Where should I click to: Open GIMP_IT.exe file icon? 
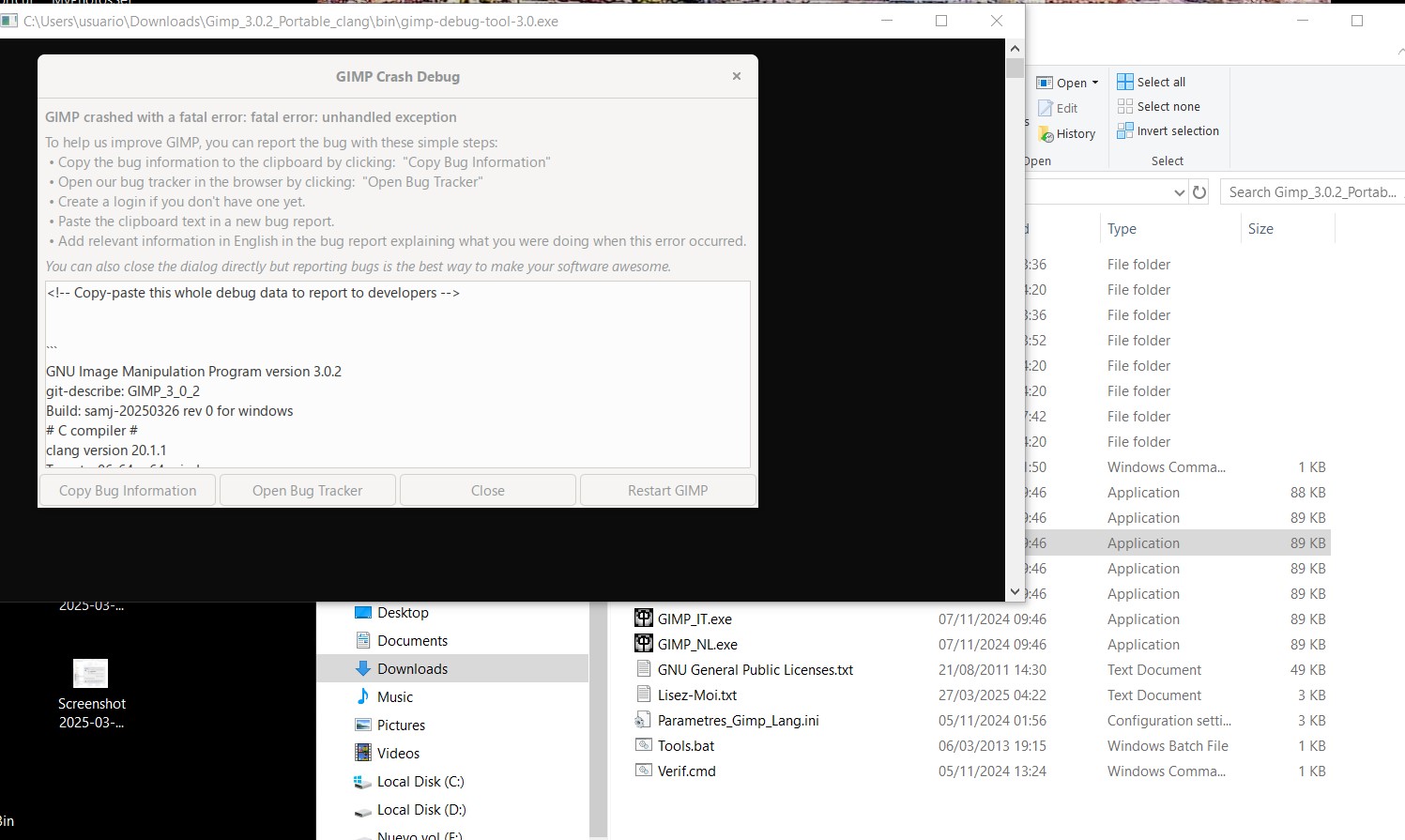[x=643, y=619]
